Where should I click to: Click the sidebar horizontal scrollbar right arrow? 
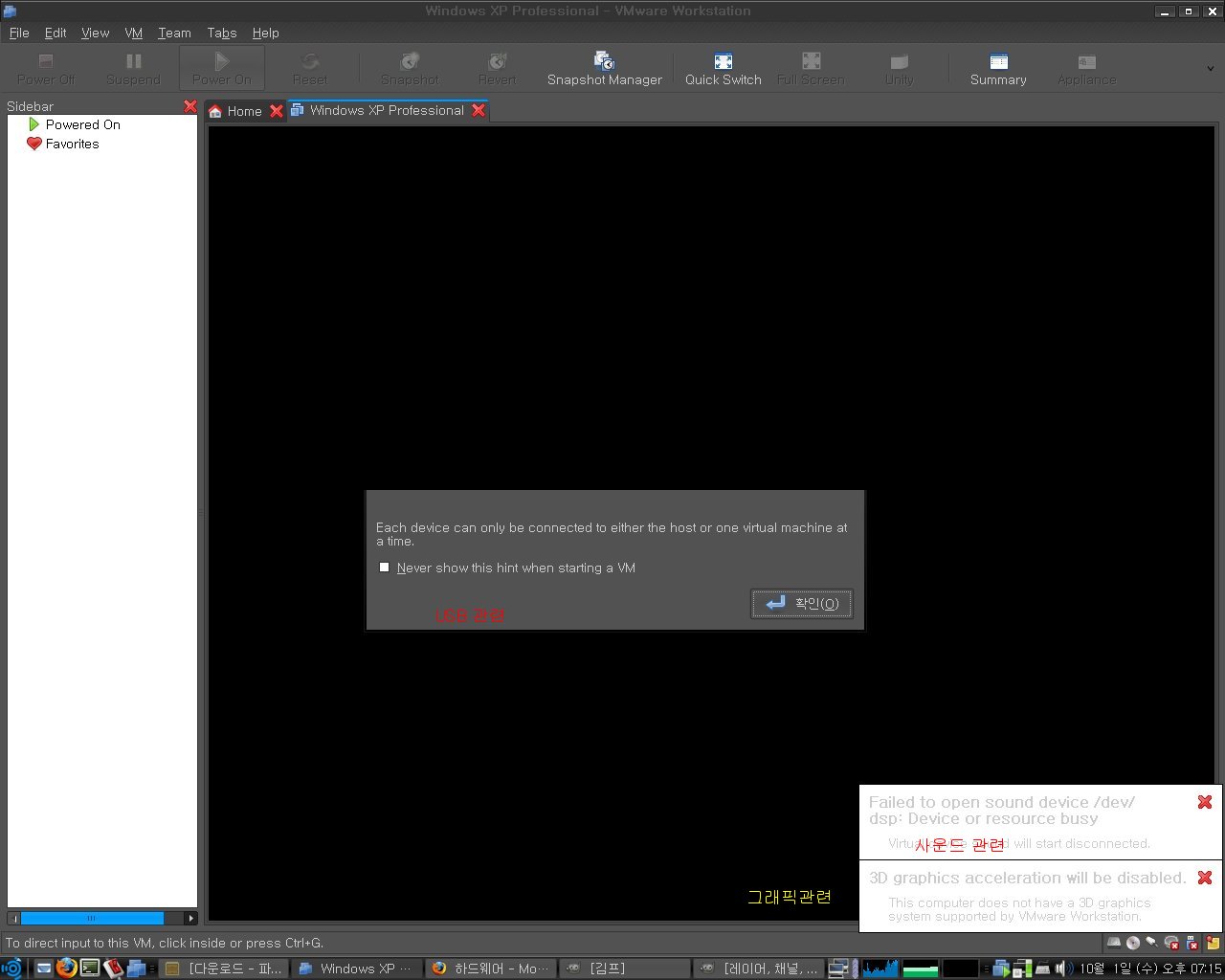(x=190, y=918)
